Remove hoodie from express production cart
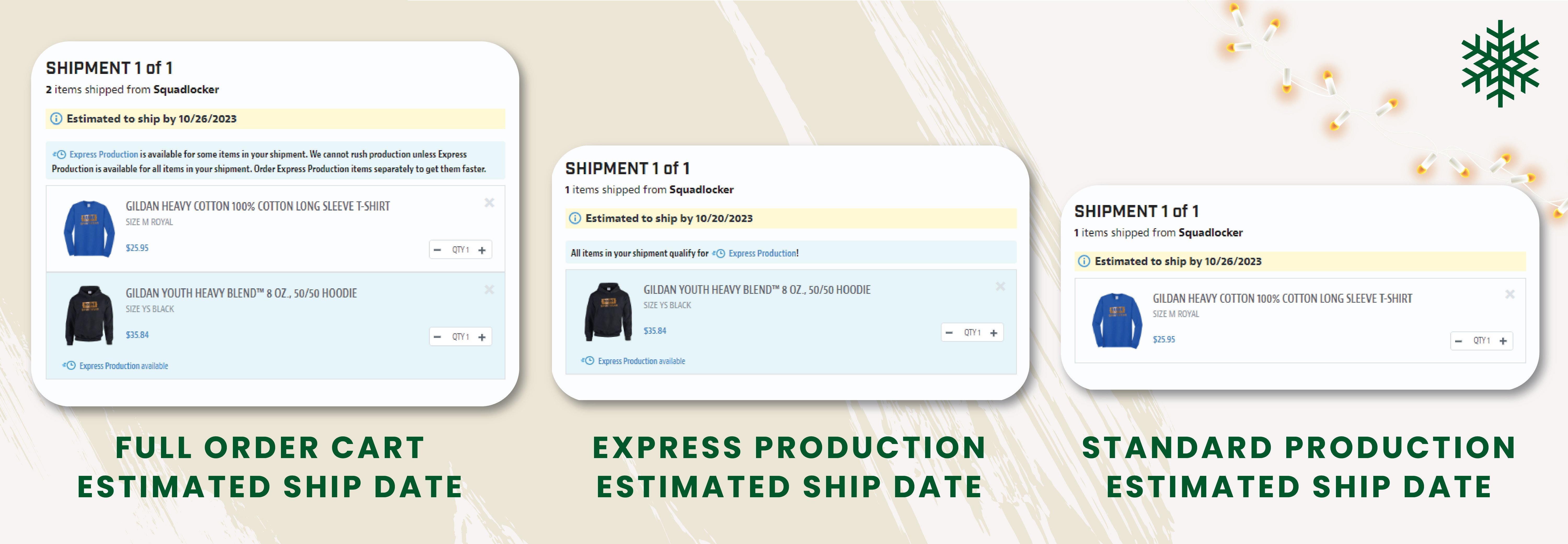This screenshot has width=1568, height=544. click(x=1000, y=286)
